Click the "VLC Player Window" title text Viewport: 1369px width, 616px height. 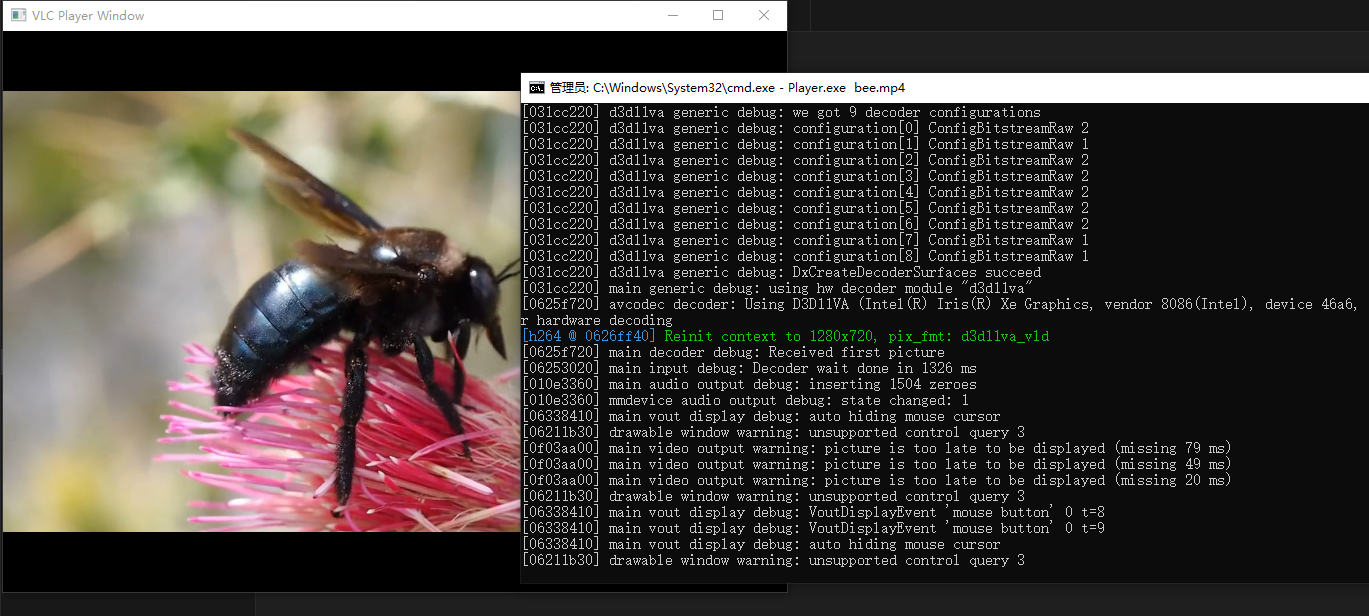pos(88,16)
